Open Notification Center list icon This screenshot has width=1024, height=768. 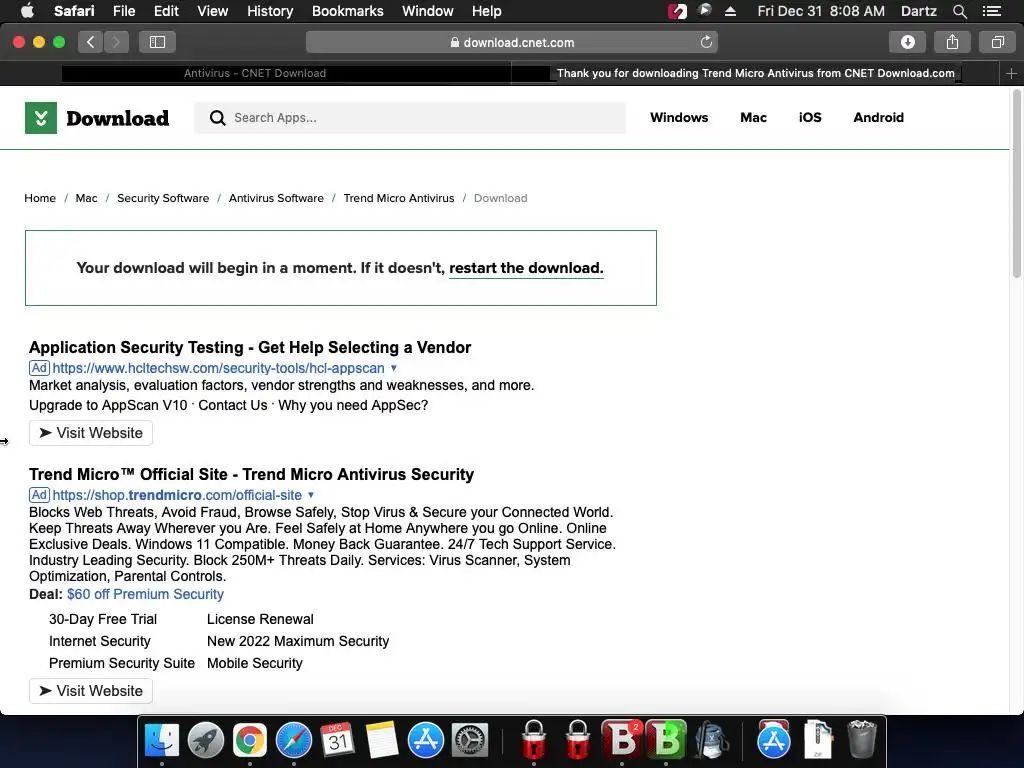(991, 11)
